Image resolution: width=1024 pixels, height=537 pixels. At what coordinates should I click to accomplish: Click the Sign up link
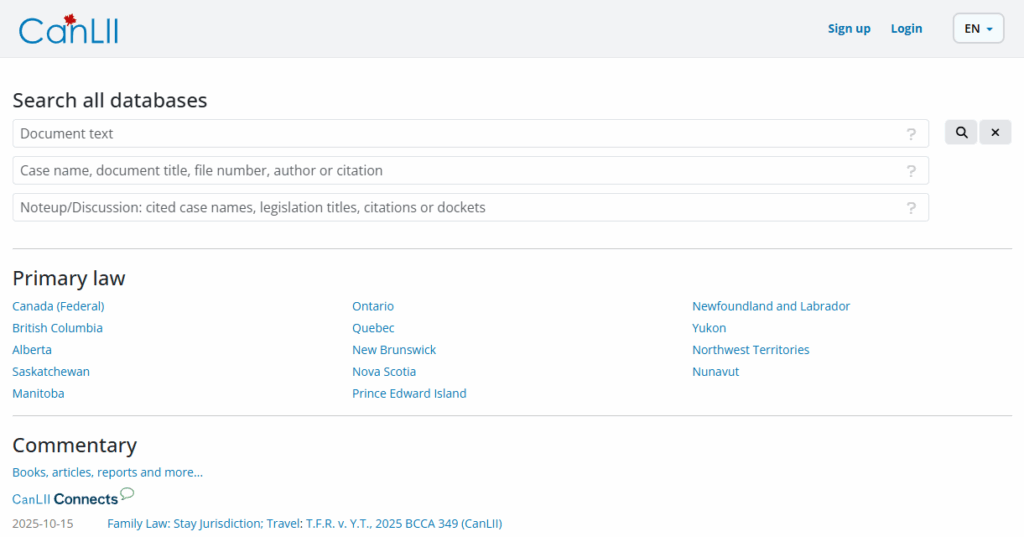849,29
